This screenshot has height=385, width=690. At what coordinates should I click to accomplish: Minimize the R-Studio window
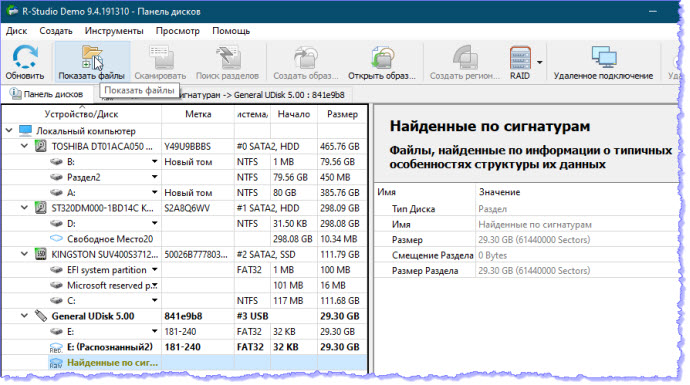tap(653, 11)
